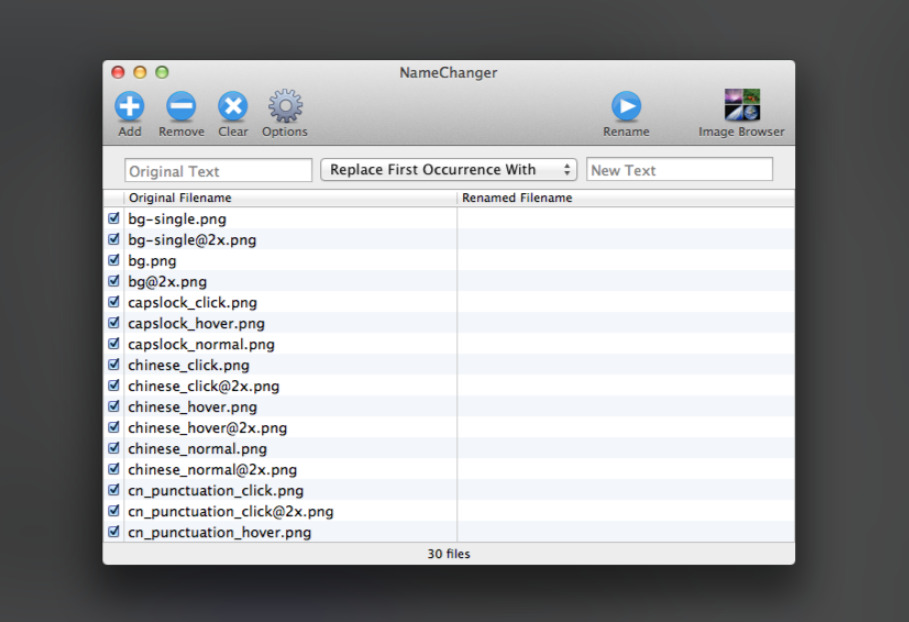Open the Replace First Occurrence With dropdown
This screenshot has height=622, width=909.
click(x=449, y=170)
